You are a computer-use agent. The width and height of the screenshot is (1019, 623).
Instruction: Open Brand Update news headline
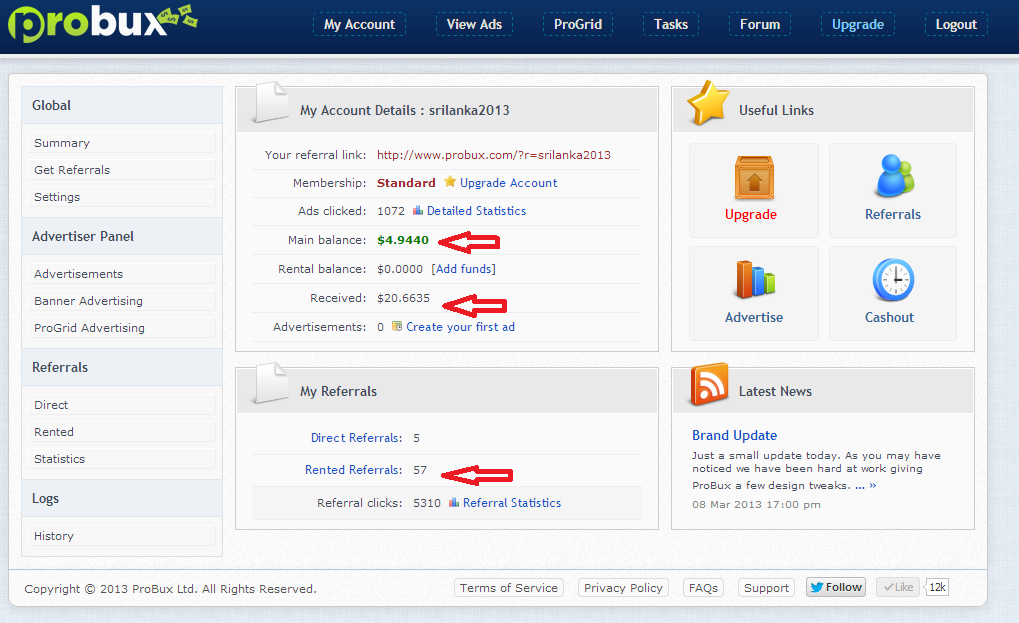click(734, 435)
